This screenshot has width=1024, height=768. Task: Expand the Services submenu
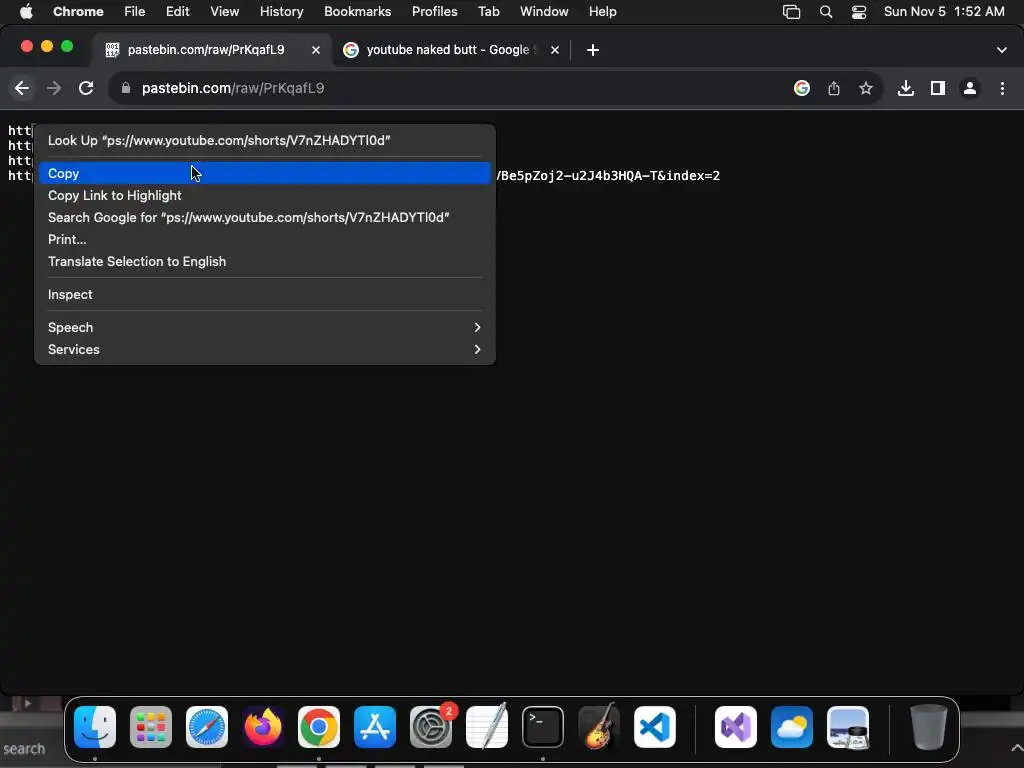(x=264, y=349)
